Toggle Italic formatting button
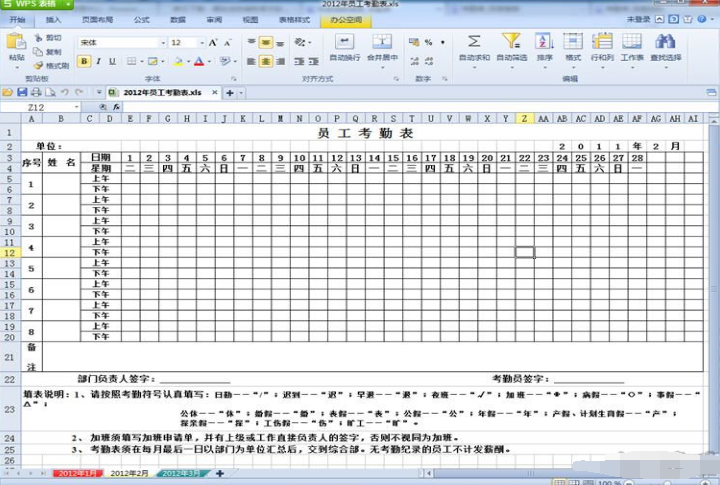 tap(99, 61)
